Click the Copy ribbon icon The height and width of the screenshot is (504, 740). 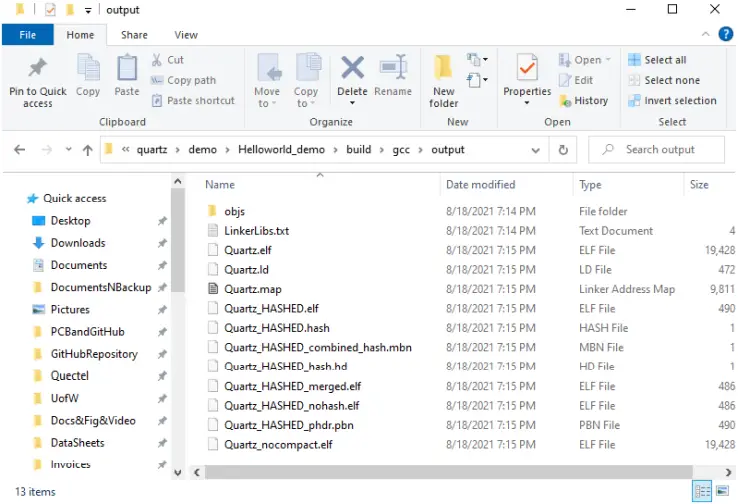coord(88,68)
